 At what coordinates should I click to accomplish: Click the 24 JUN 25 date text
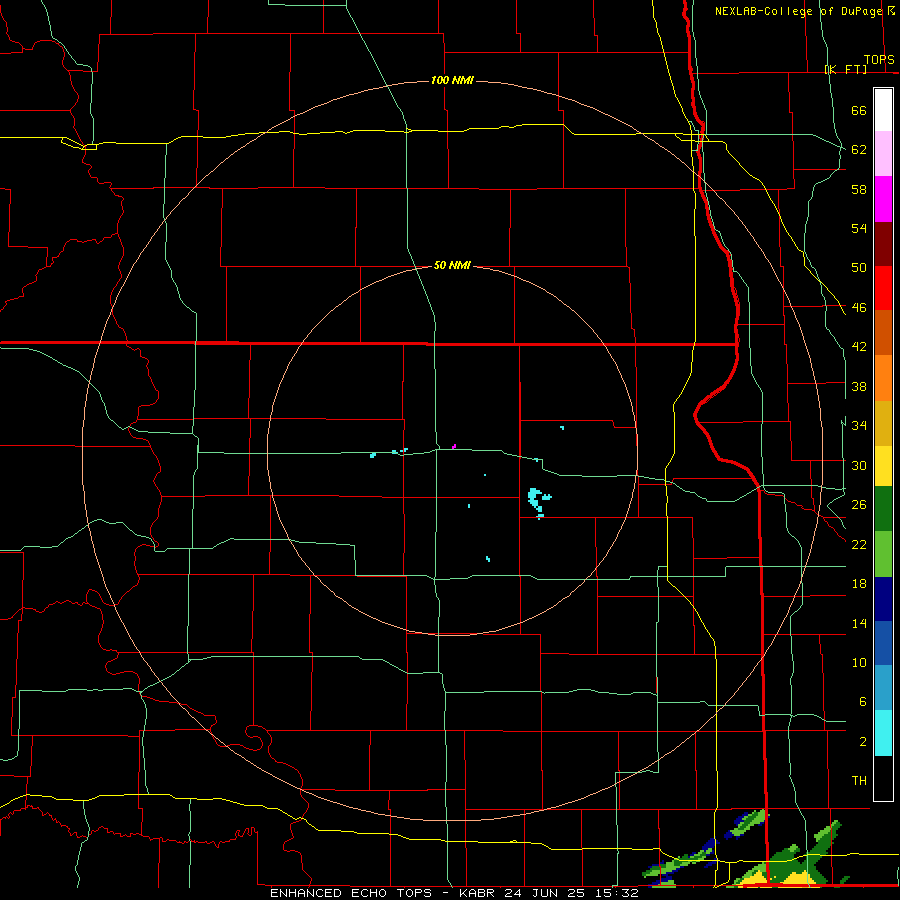tap(546, 893)
